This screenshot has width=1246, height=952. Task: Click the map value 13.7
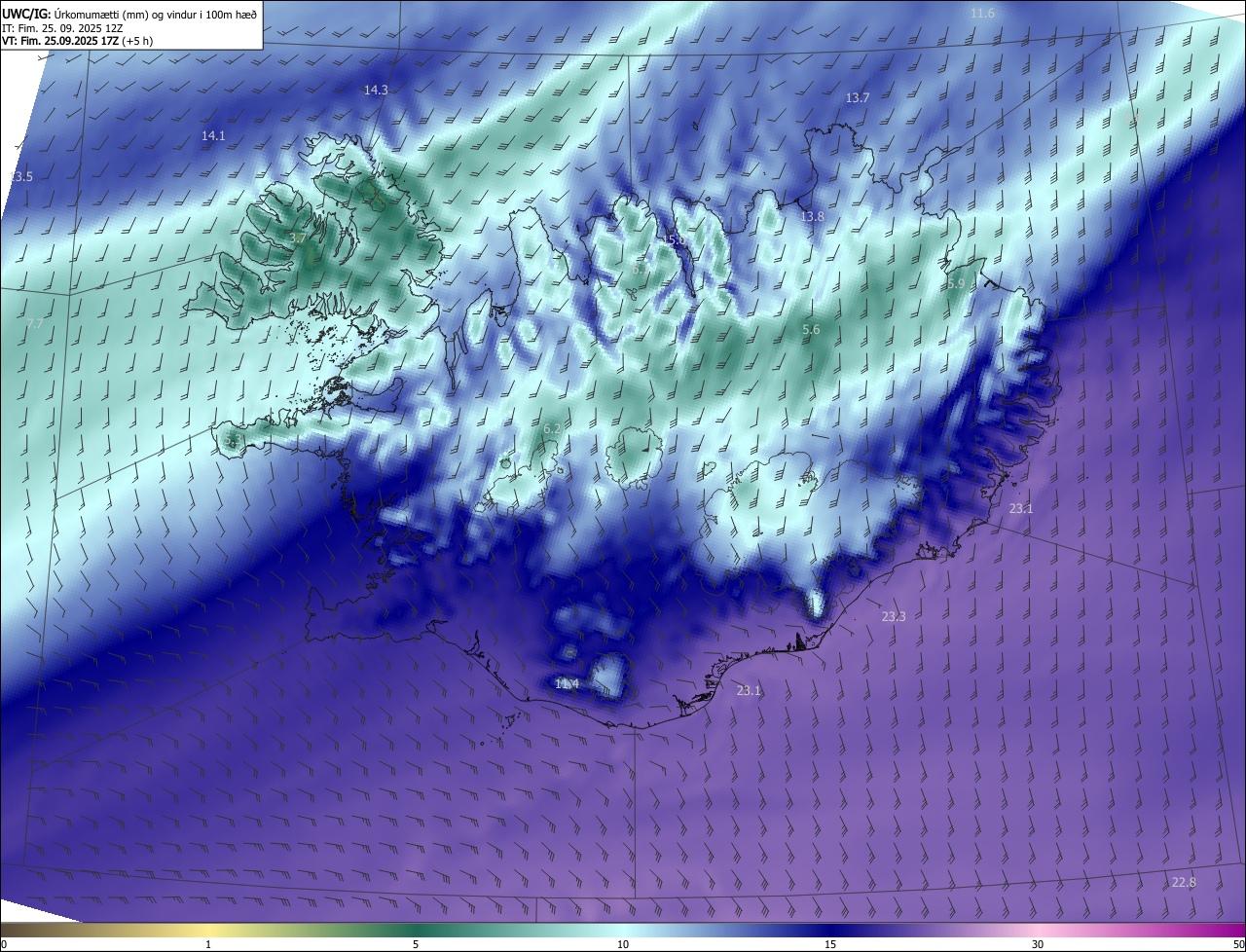pos(857,98)
